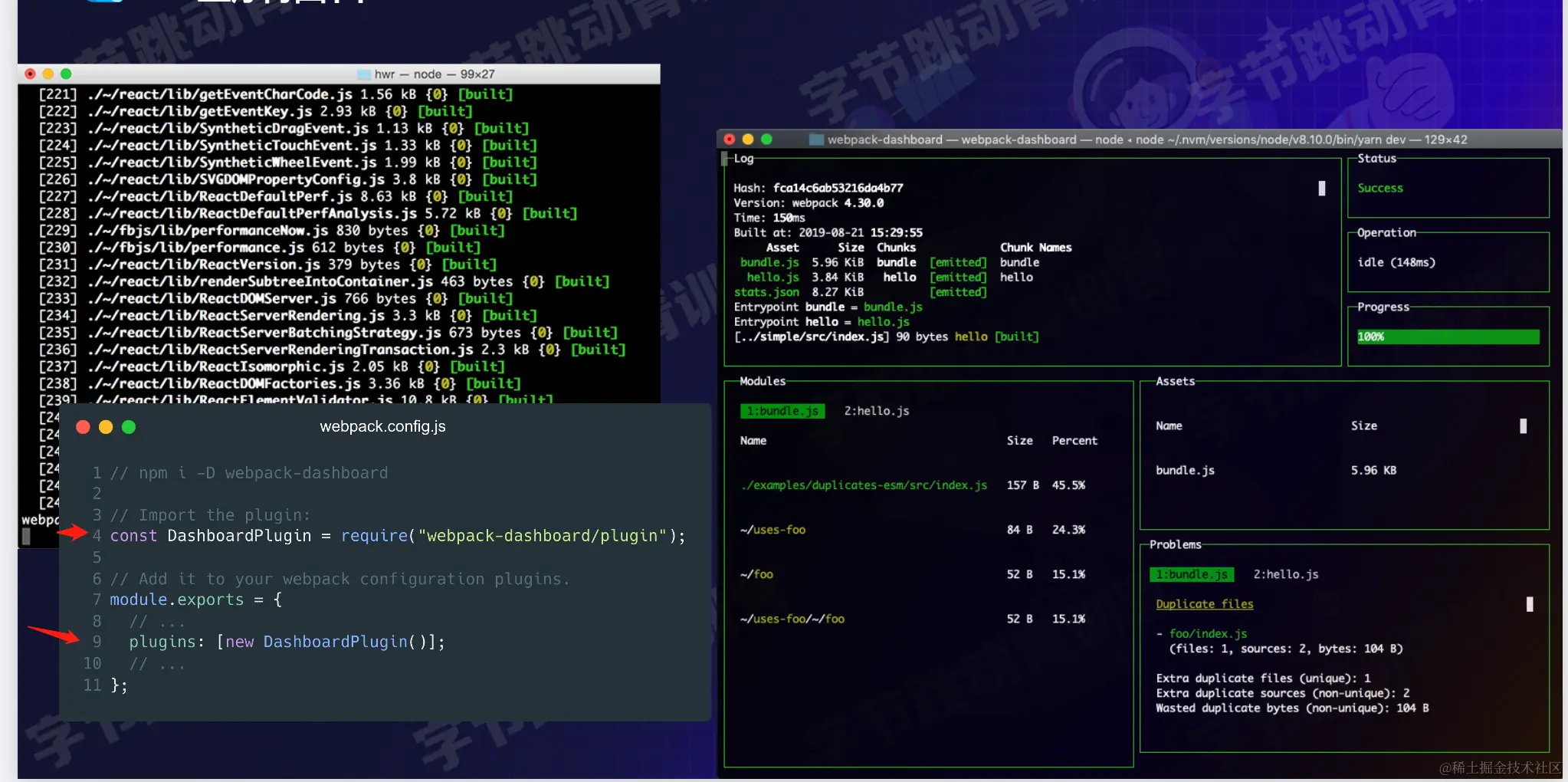The width and height of the screenshot is (1568, 782).
Task: Click the 'idle (148ms)' operation text
Action: (1396, 262)
